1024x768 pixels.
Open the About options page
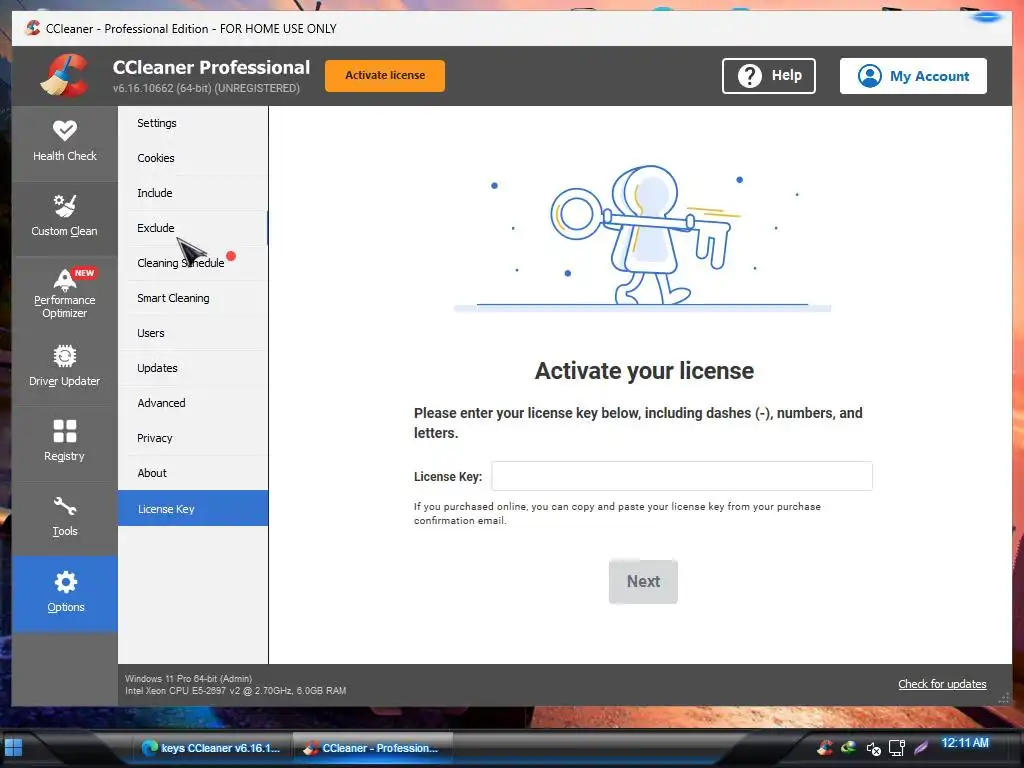(193, 473)
